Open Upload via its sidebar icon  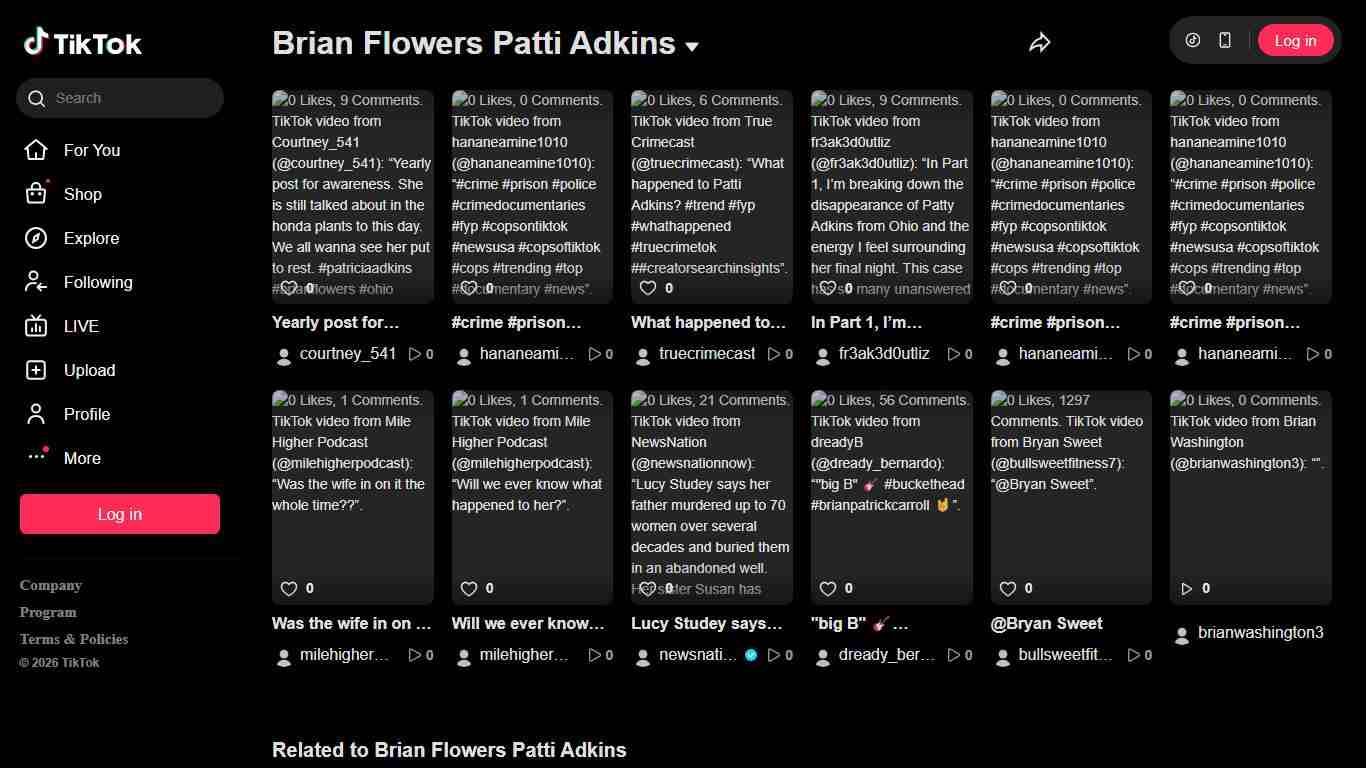[x=37, y=370]
